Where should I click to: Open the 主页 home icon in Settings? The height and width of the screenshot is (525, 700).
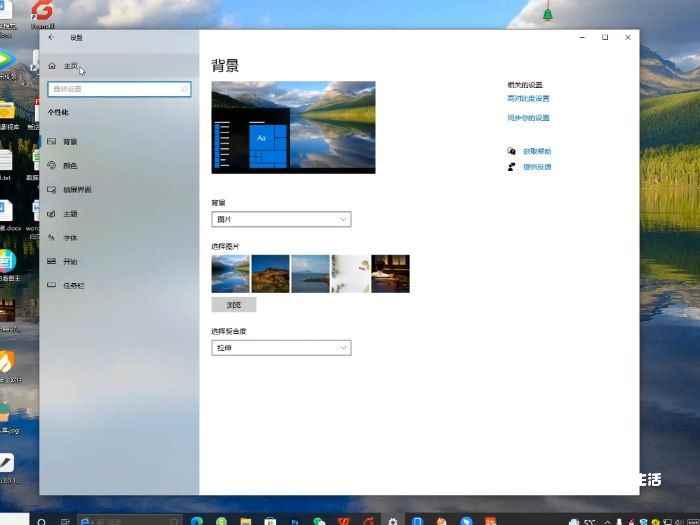tap(52, 66)
